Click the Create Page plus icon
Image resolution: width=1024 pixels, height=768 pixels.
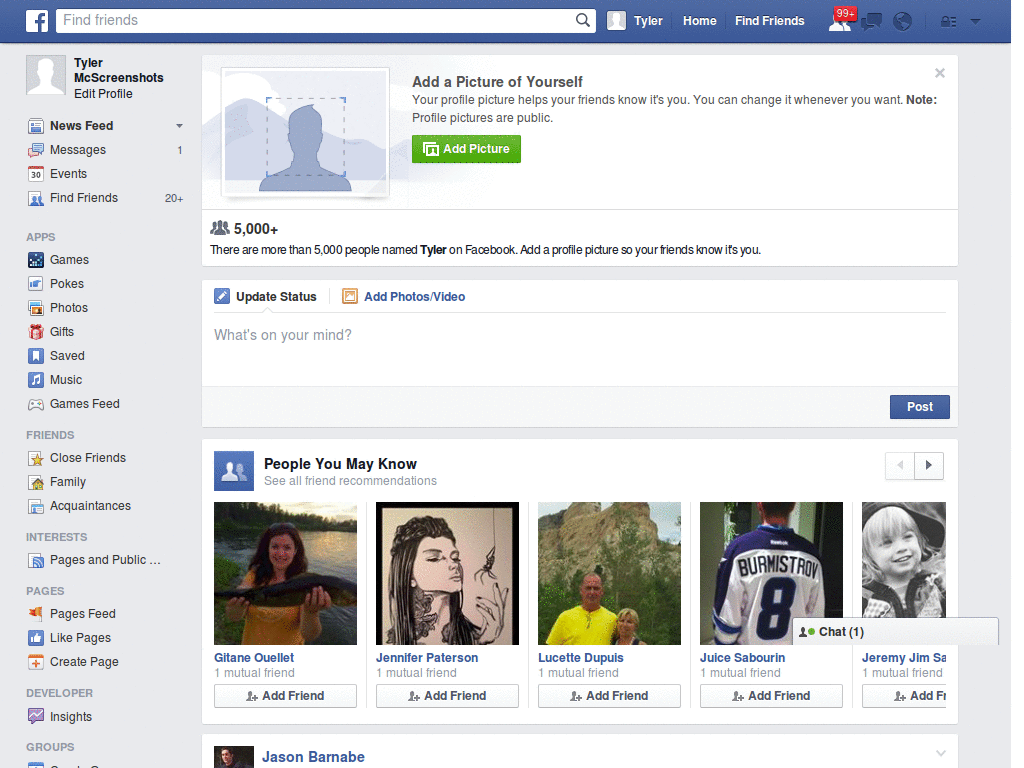(36, 662)
